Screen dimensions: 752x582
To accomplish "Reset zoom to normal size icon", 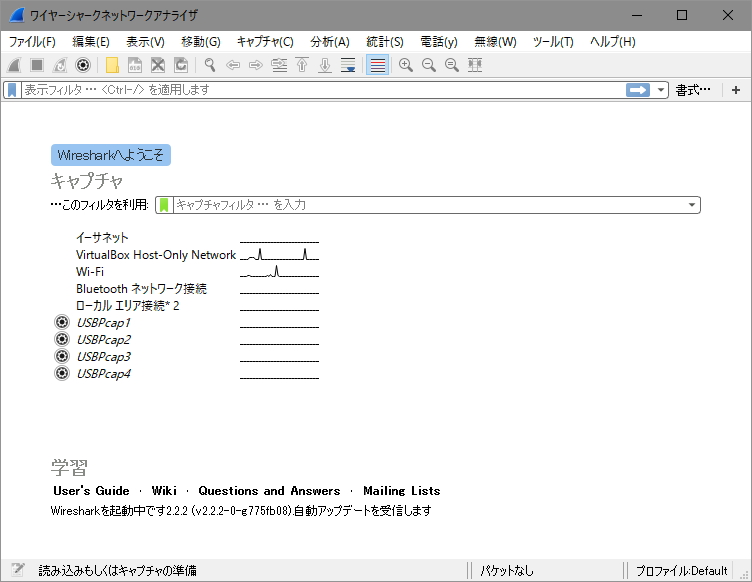I will 452,65.
